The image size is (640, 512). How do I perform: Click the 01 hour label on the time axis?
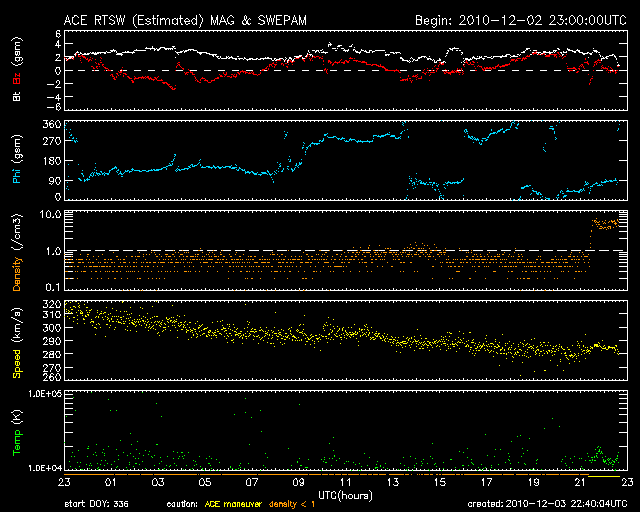pos(110,483)
